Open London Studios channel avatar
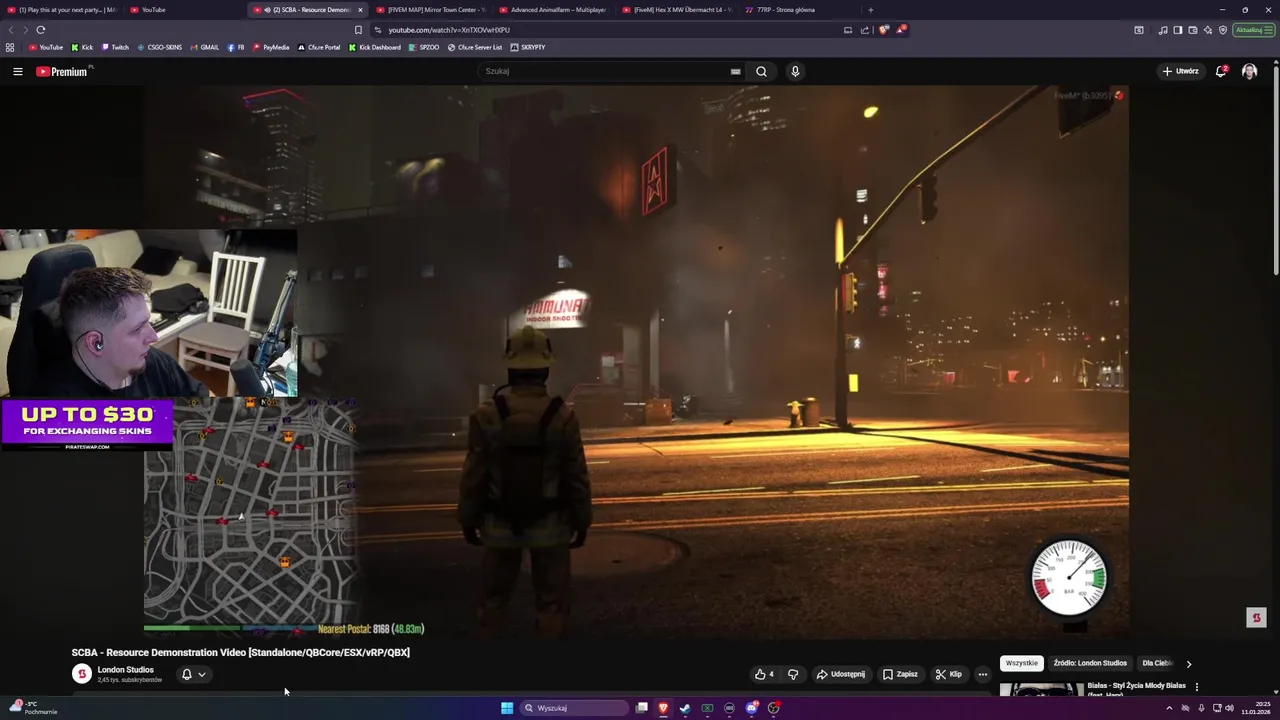 click(82, 674)
